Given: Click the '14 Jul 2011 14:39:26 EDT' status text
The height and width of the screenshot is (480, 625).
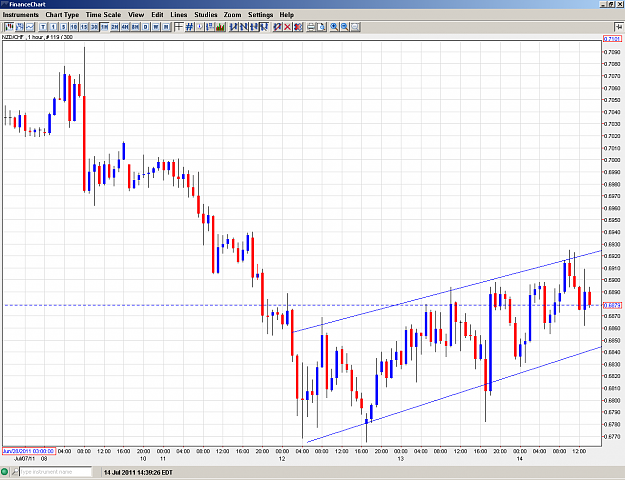Looking at the screenshot, I should coord(138,472).
